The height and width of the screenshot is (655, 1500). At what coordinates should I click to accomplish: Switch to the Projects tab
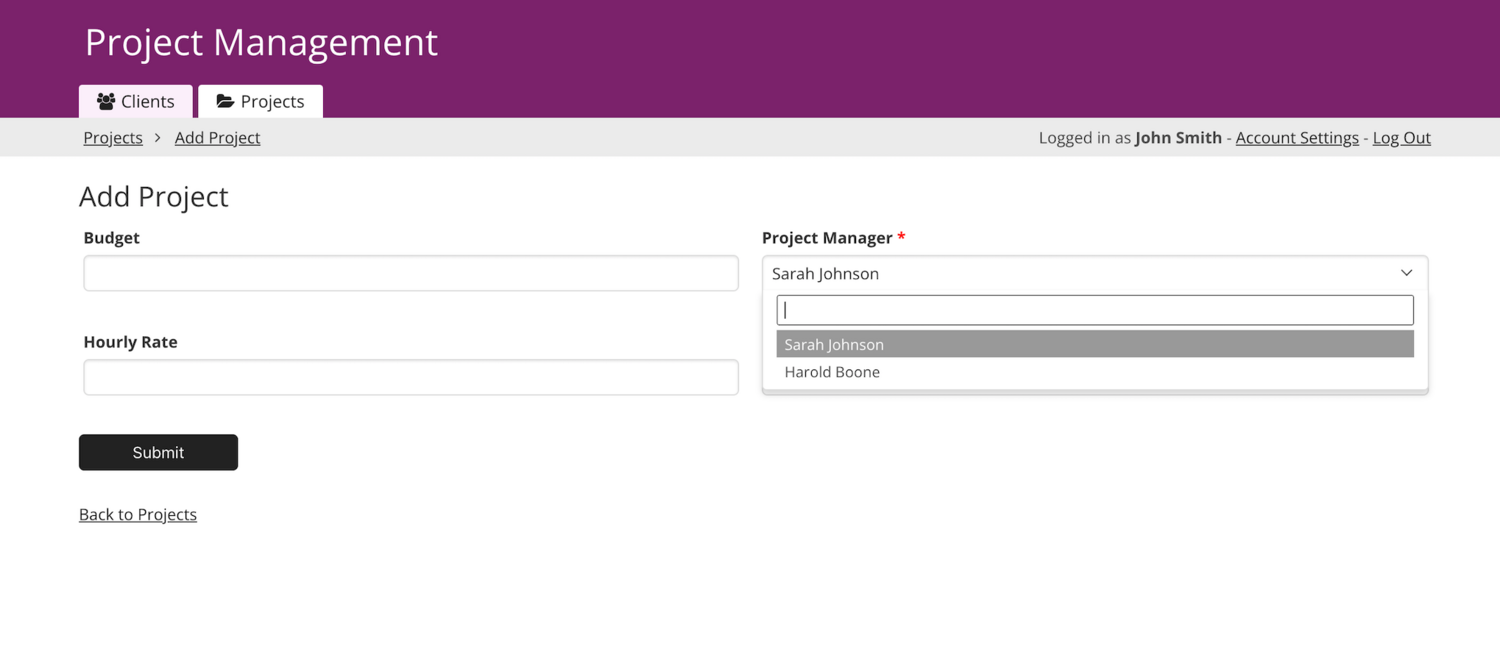click(260, 101)
